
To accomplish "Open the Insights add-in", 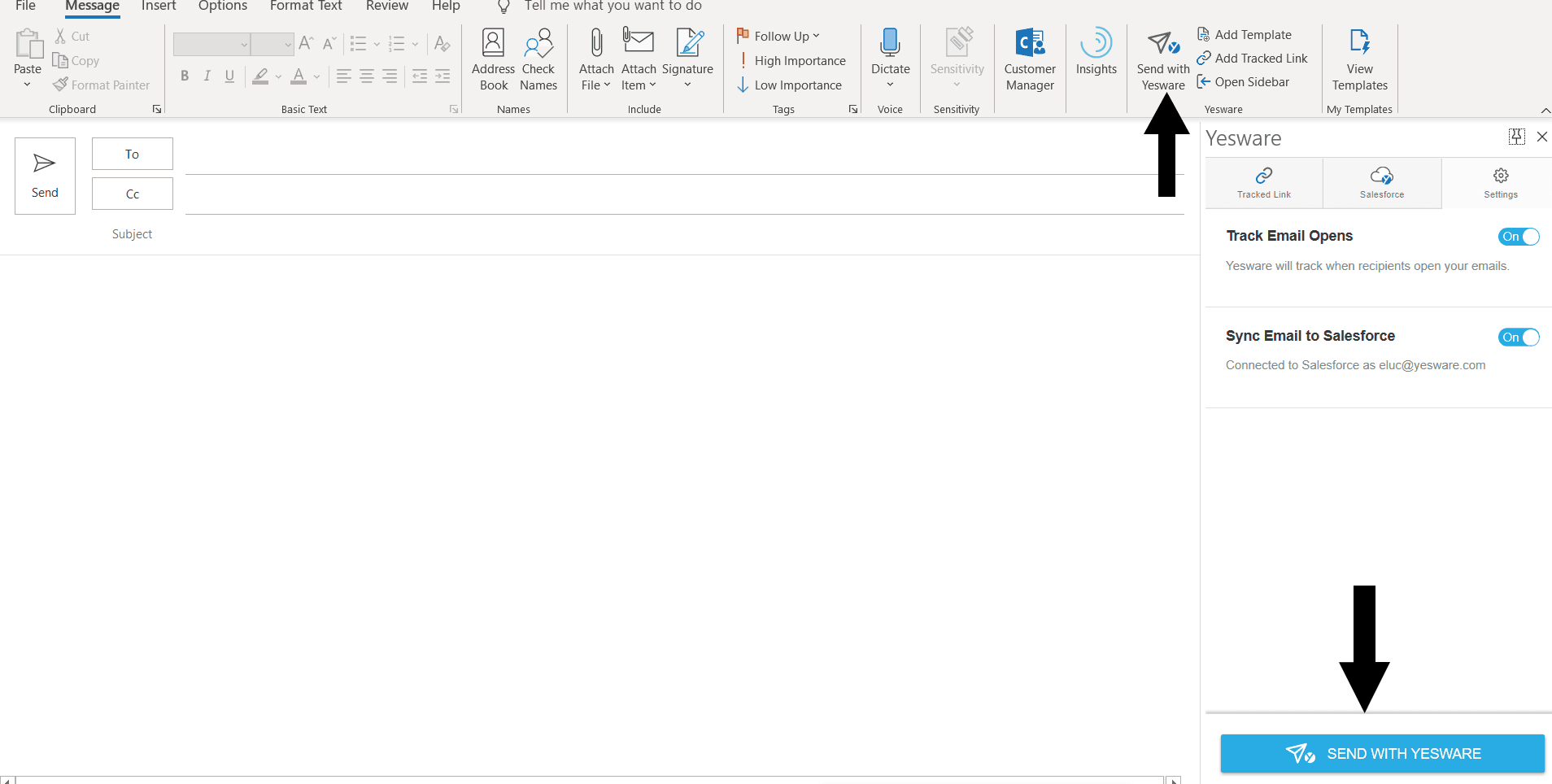I will pyautogui.click(x=1096, y=53).
